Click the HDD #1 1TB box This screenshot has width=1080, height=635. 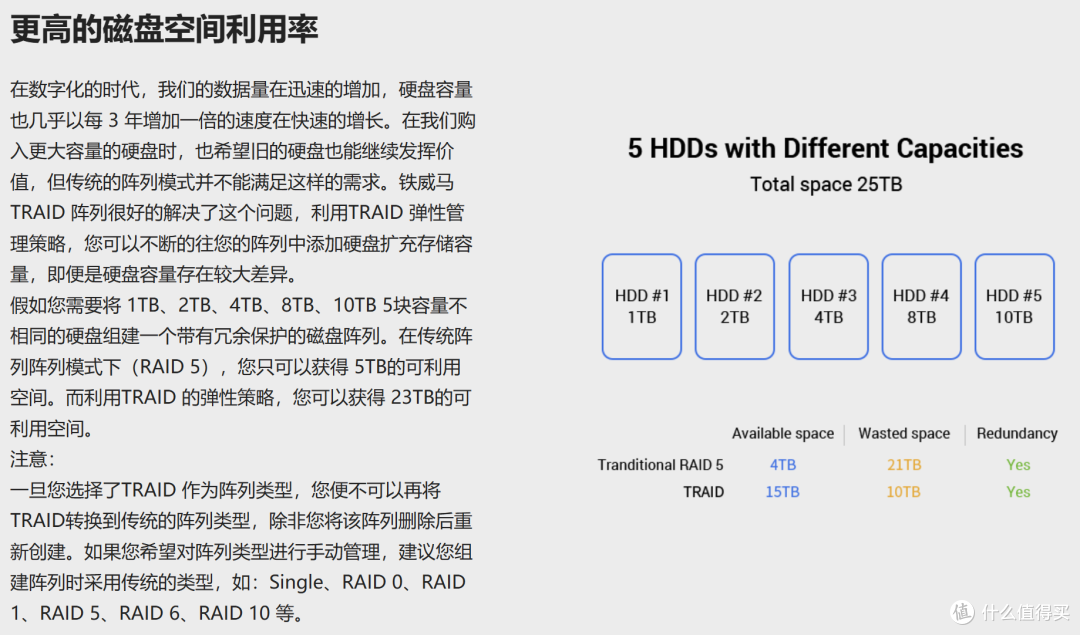pyautogui.click(x=641, y=306)
